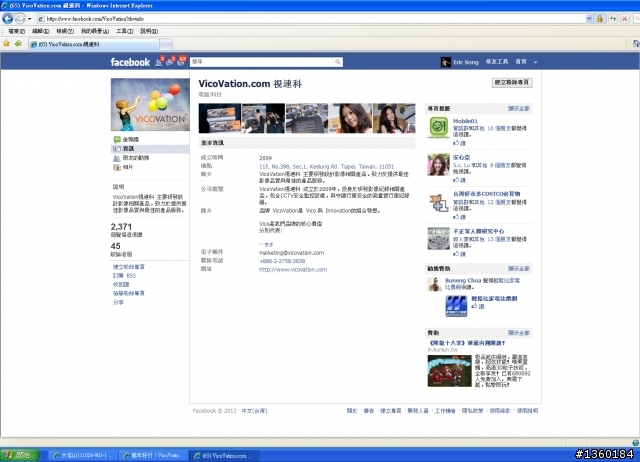
Task: Open the tools menu 工具
Action: [x=124, y=31]
